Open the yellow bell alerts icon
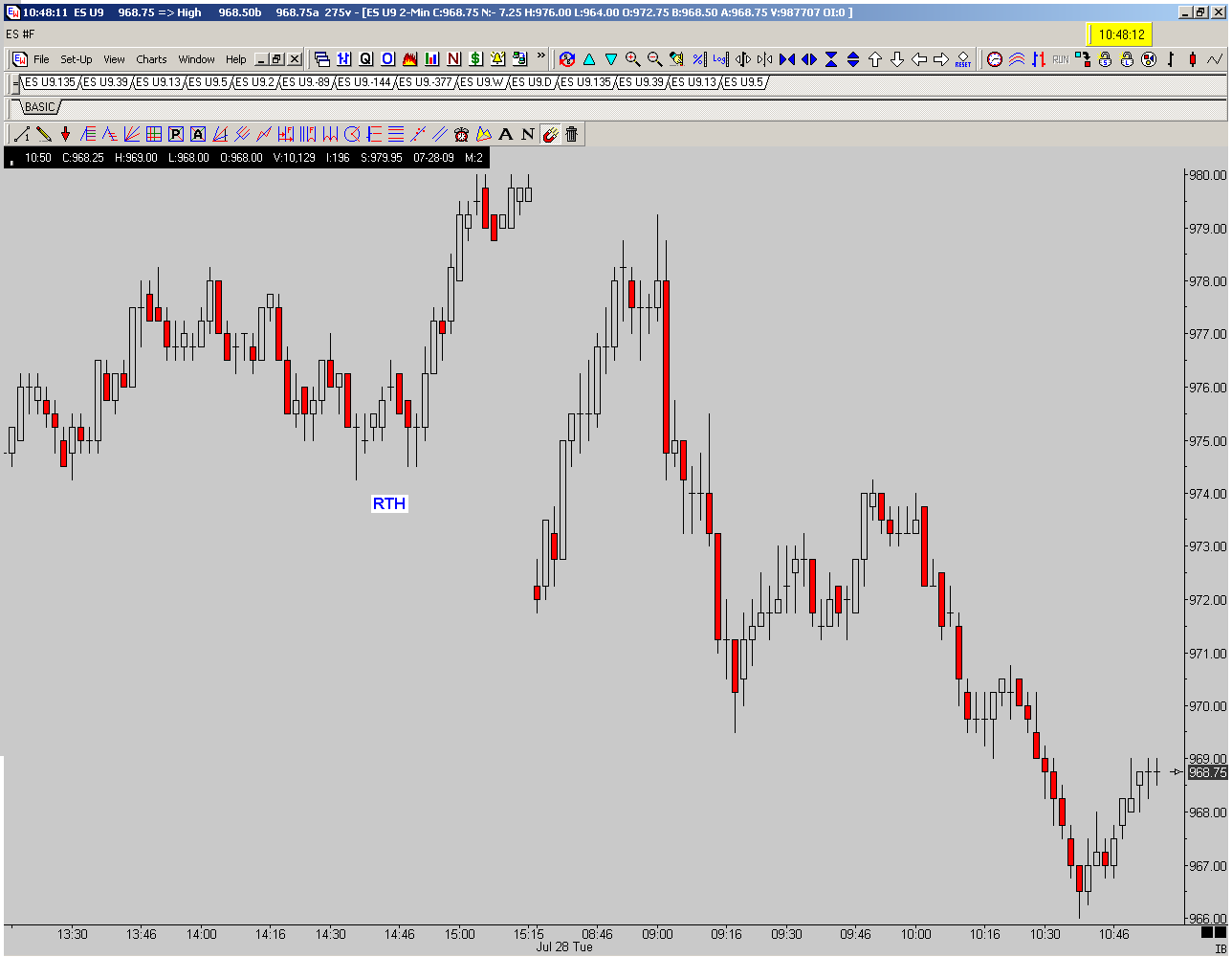Viewport: 1232px width, 957px height. [498, 59]
